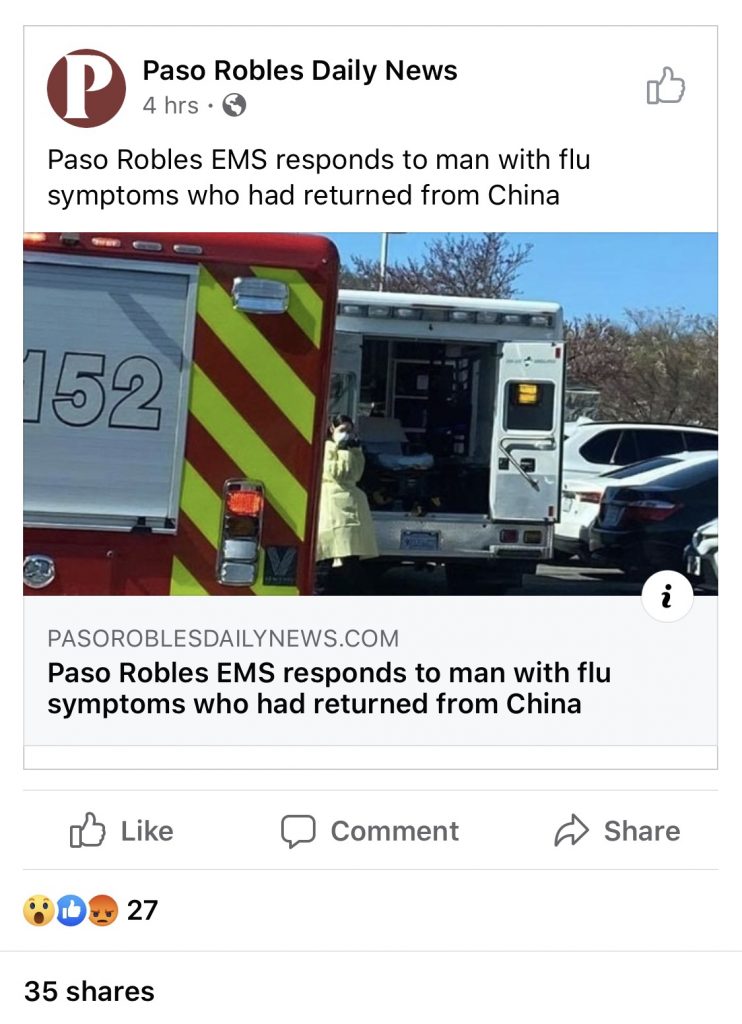Click the thumbs-up icon at post's top right
This screenshot has width=742, height=1024.
click(666, 86)
